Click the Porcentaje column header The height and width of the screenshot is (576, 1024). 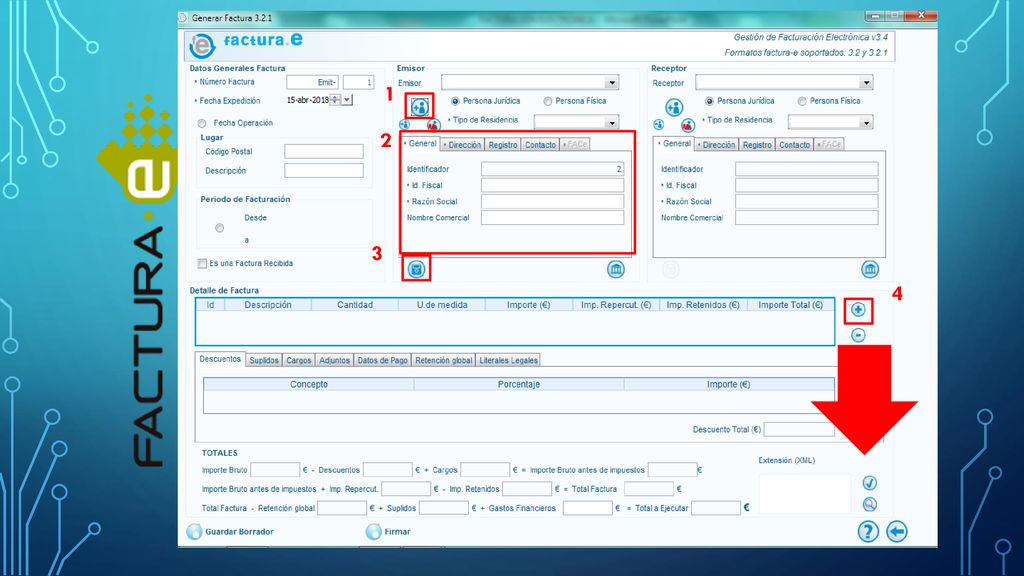pyautogui.click(x=519, y=384)
